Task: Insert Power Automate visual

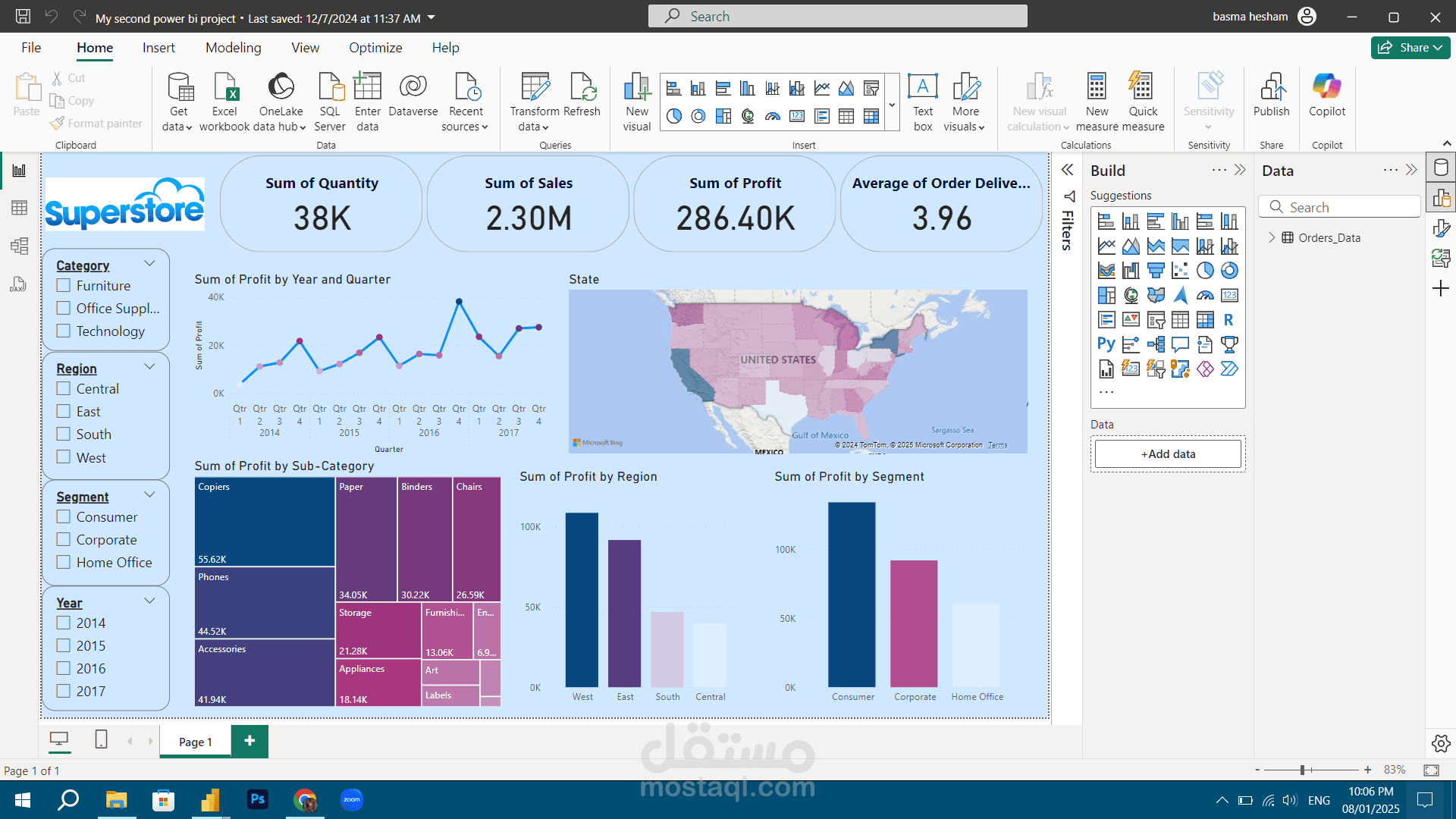Action: [1229, 369]
